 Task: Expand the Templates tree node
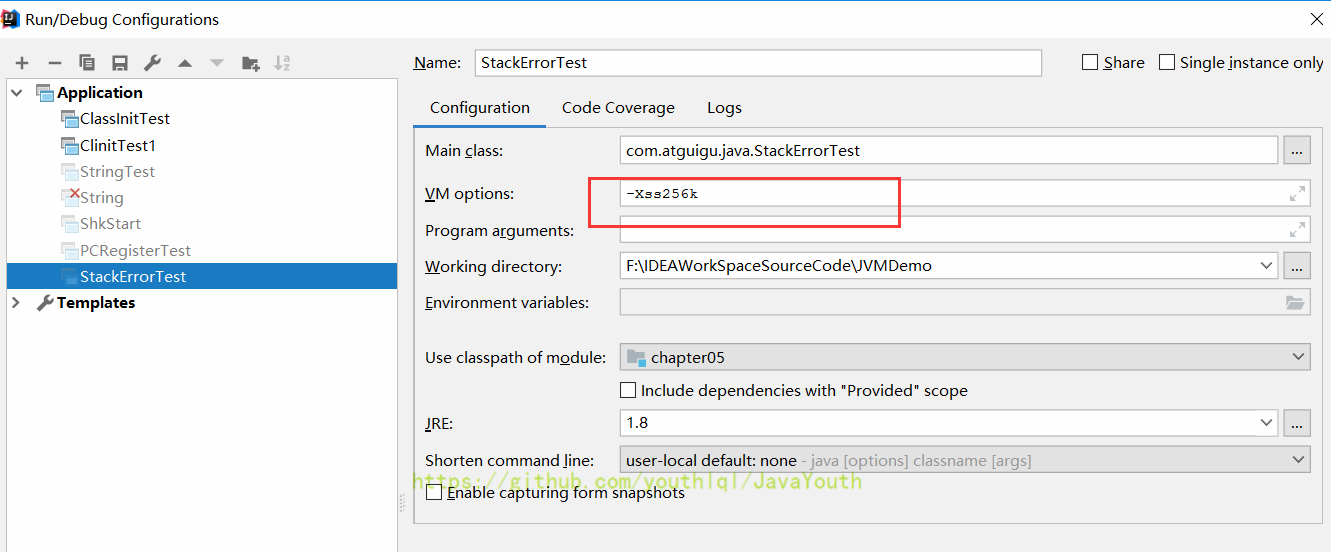17,302
